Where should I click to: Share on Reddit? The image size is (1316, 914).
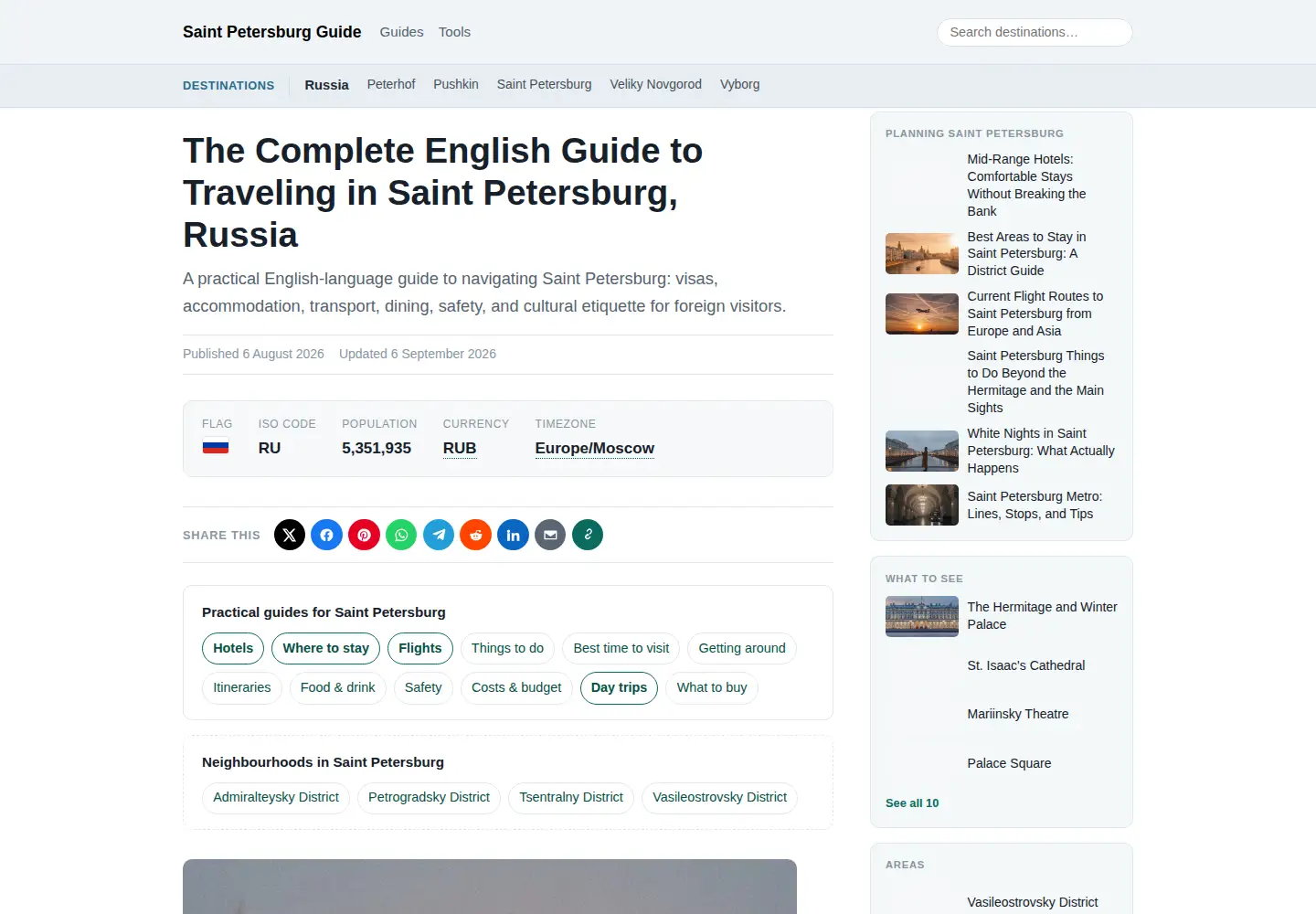(476, 535)
